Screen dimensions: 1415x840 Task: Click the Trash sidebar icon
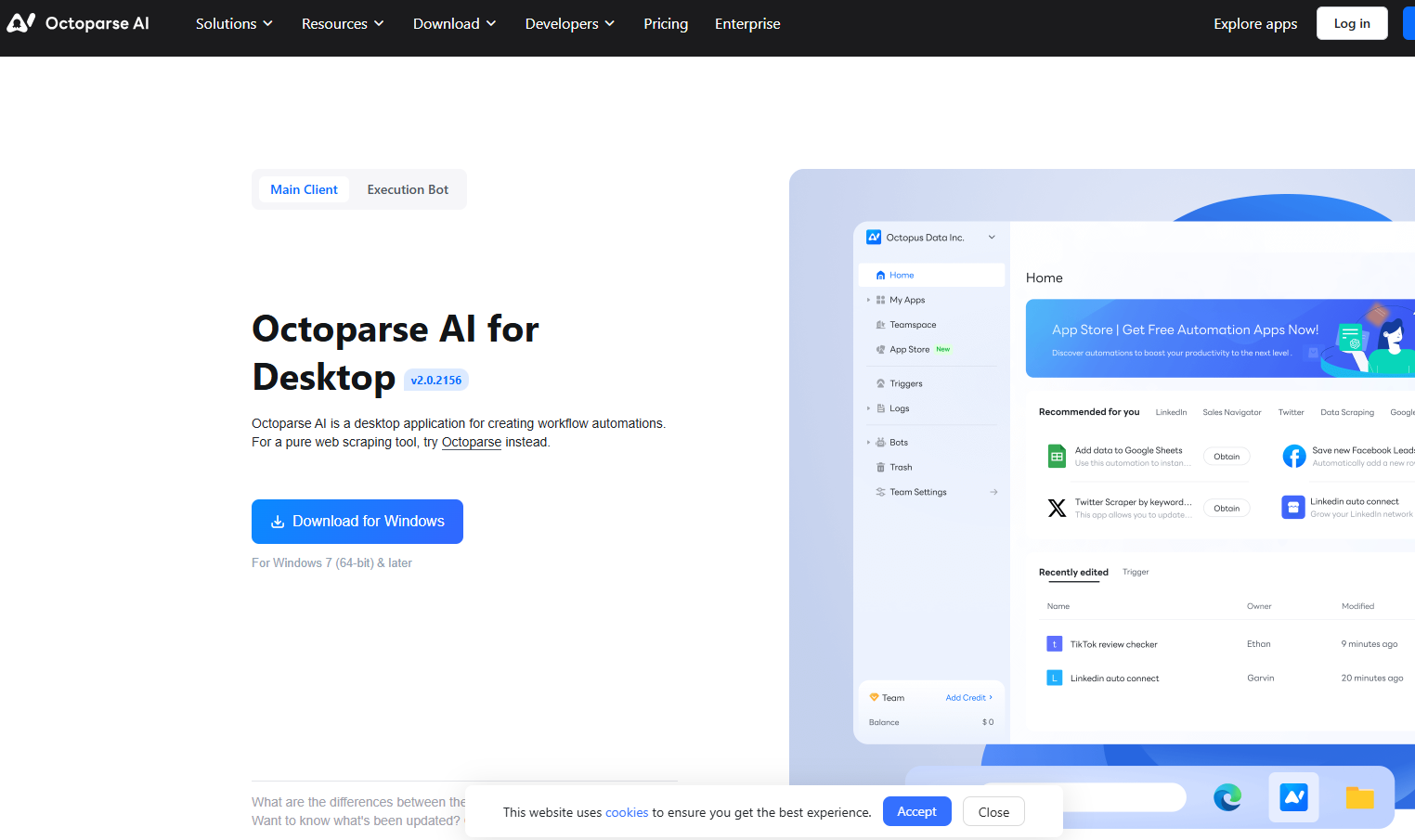coord(880,467)
